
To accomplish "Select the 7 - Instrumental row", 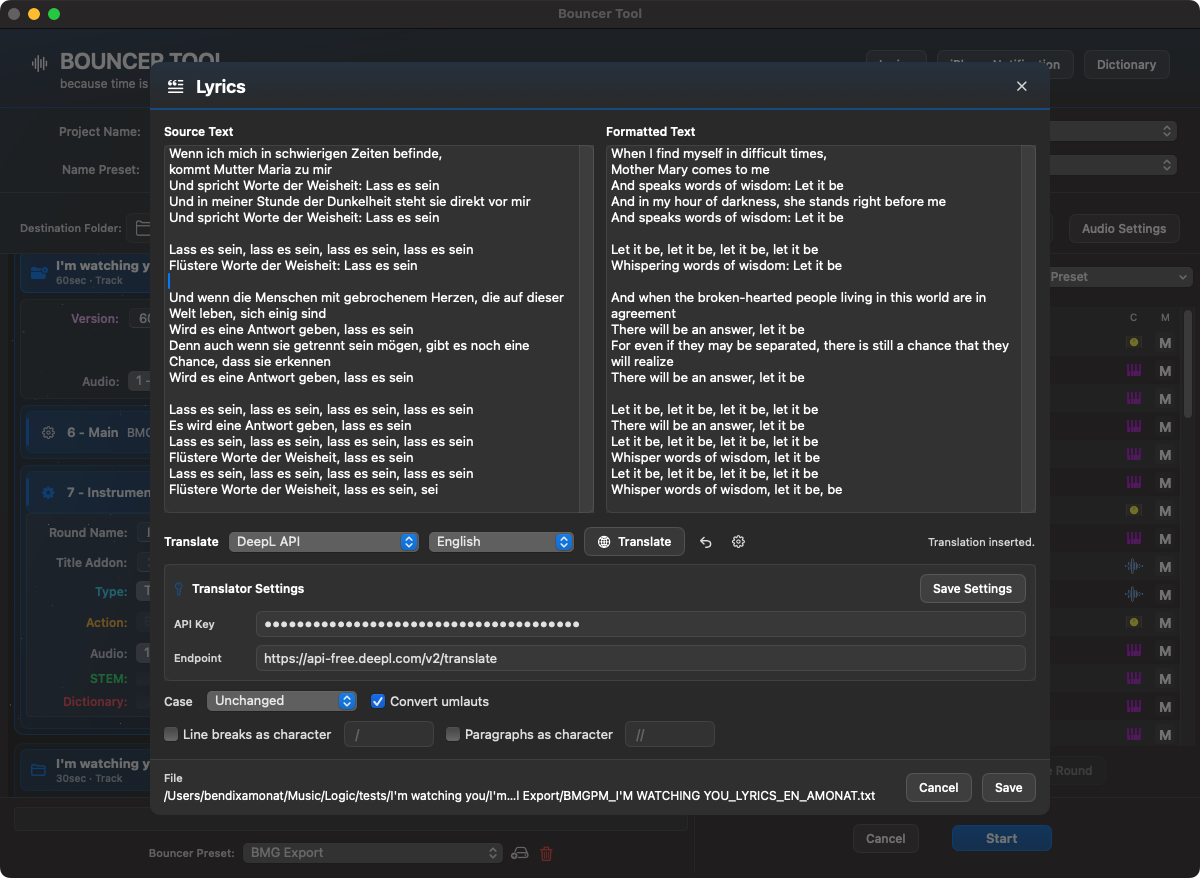I will pos(88,493).
